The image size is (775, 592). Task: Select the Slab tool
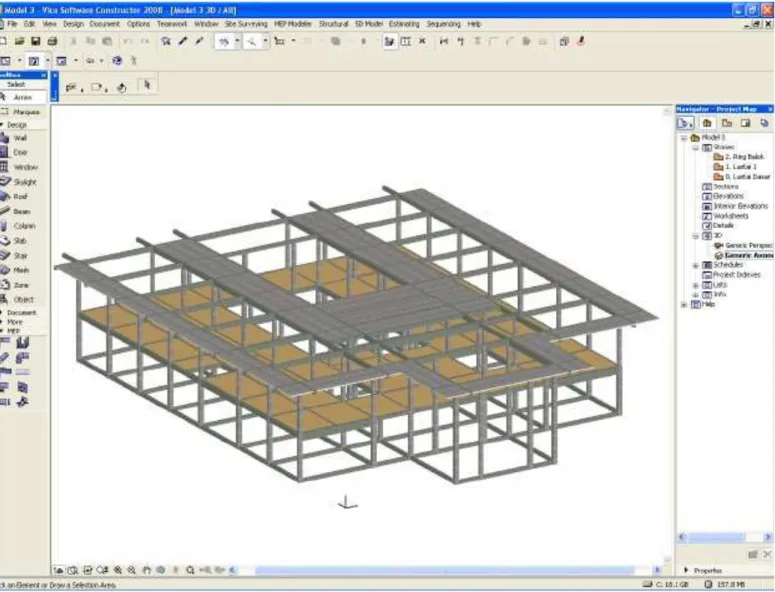20,241
